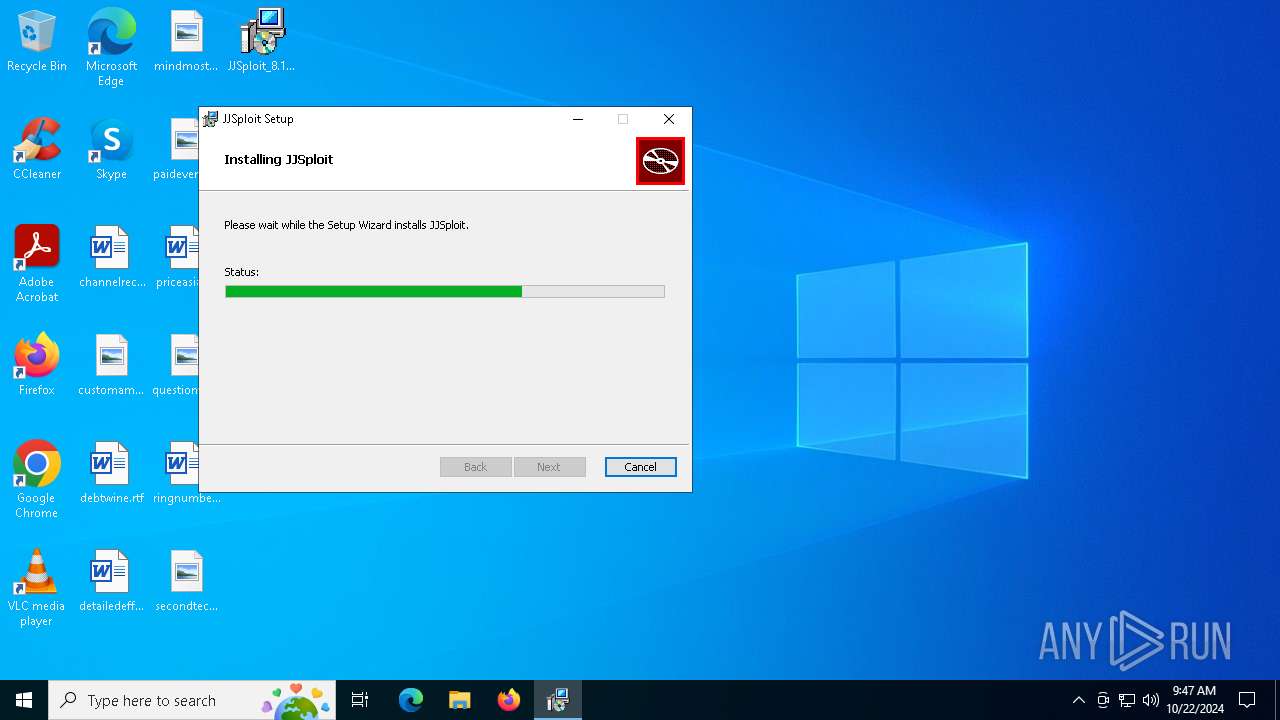Cancel the JJSploit installation
The width and height of the screenshot is (1280, 720).
640,467
